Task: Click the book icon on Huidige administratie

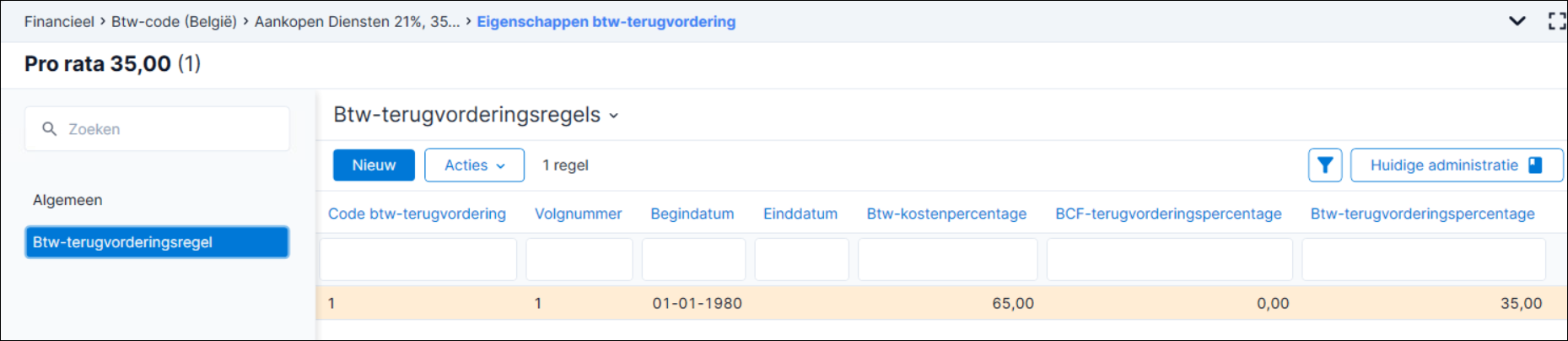Action: [x=1535, y=165]
